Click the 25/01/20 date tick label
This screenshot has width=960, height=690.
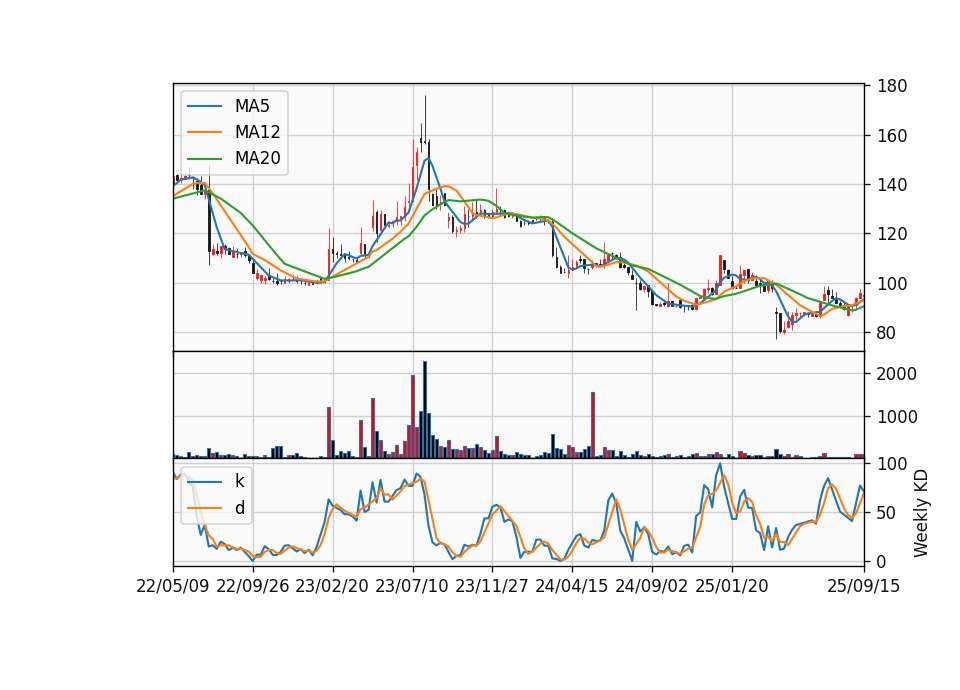[x=732, y=586]
